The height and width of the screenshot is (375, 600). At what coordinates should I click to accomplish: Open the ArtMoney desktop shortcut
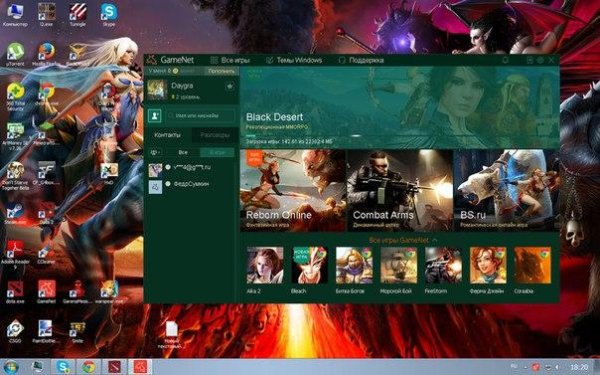(x=15, y=136)
